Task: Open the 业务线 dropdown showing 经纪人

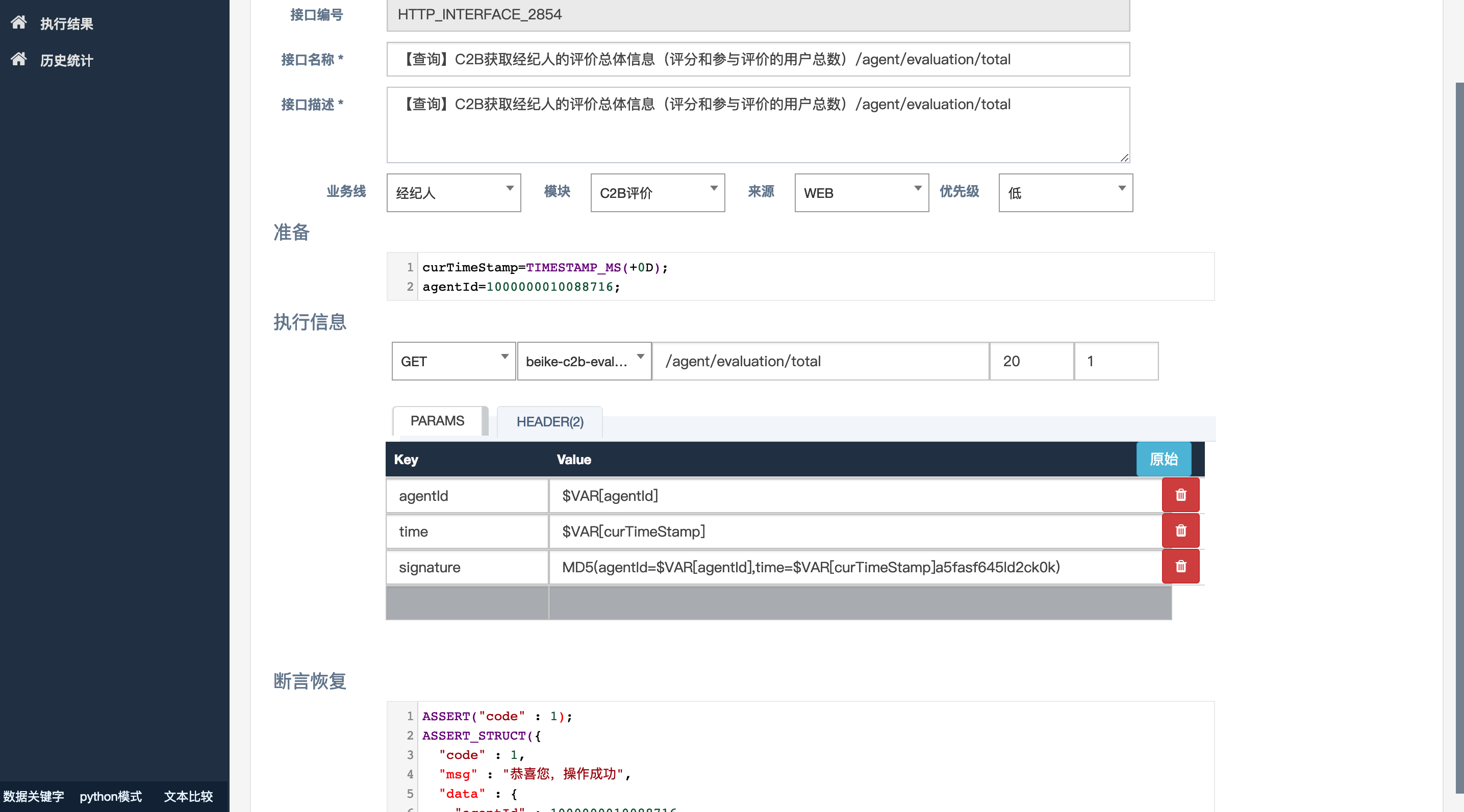Action: (453, 193)
